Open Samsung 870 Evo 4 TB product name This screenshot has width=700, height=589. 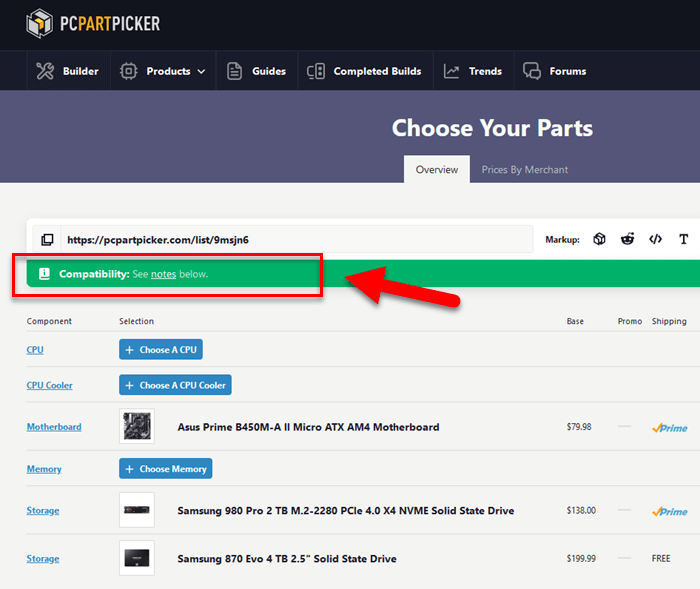pyautogui.click(x=287, y=559)
